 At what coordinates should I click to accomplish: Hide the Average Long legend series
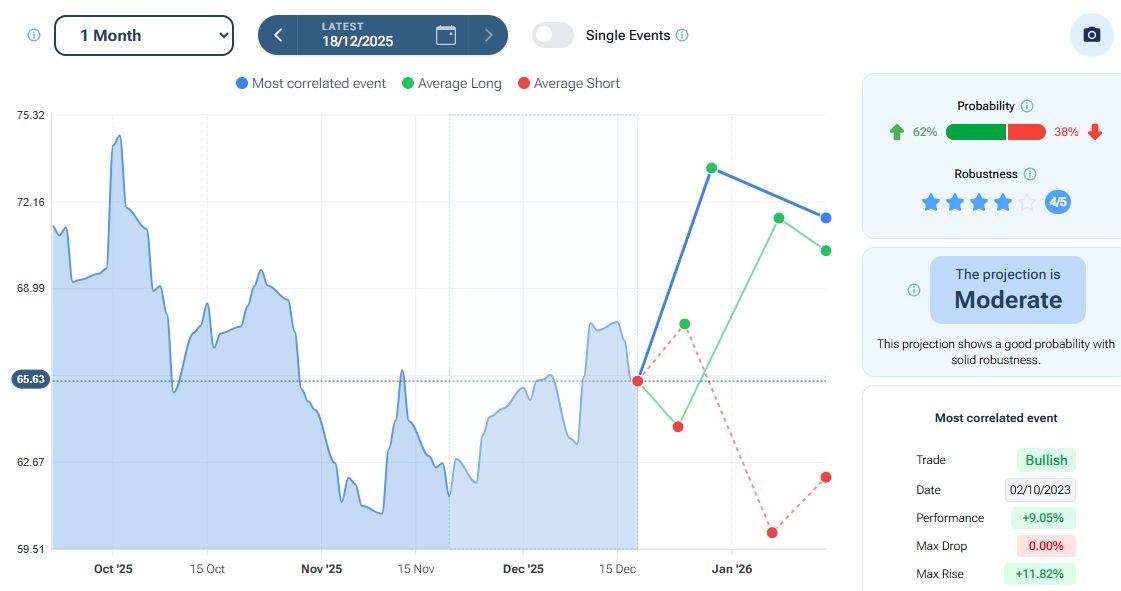click(x=451, y=84)
